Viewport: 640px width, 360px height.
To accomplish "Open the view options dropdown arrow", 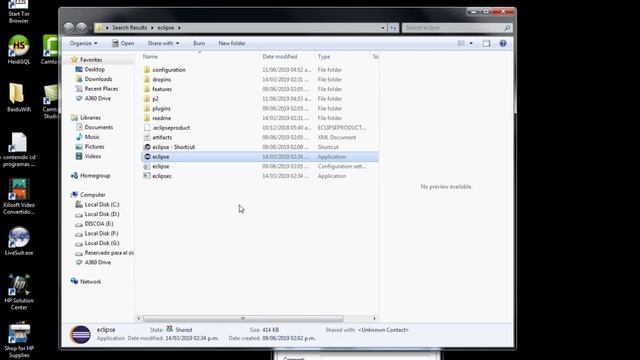I will [471, 43].
